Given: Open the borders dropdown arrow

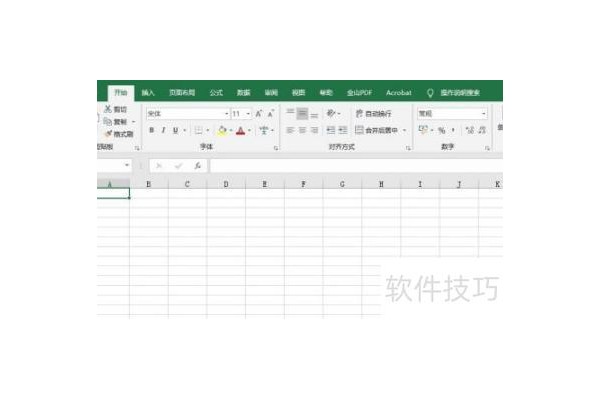Looking at the screenshot, I should tap(208, 130).
